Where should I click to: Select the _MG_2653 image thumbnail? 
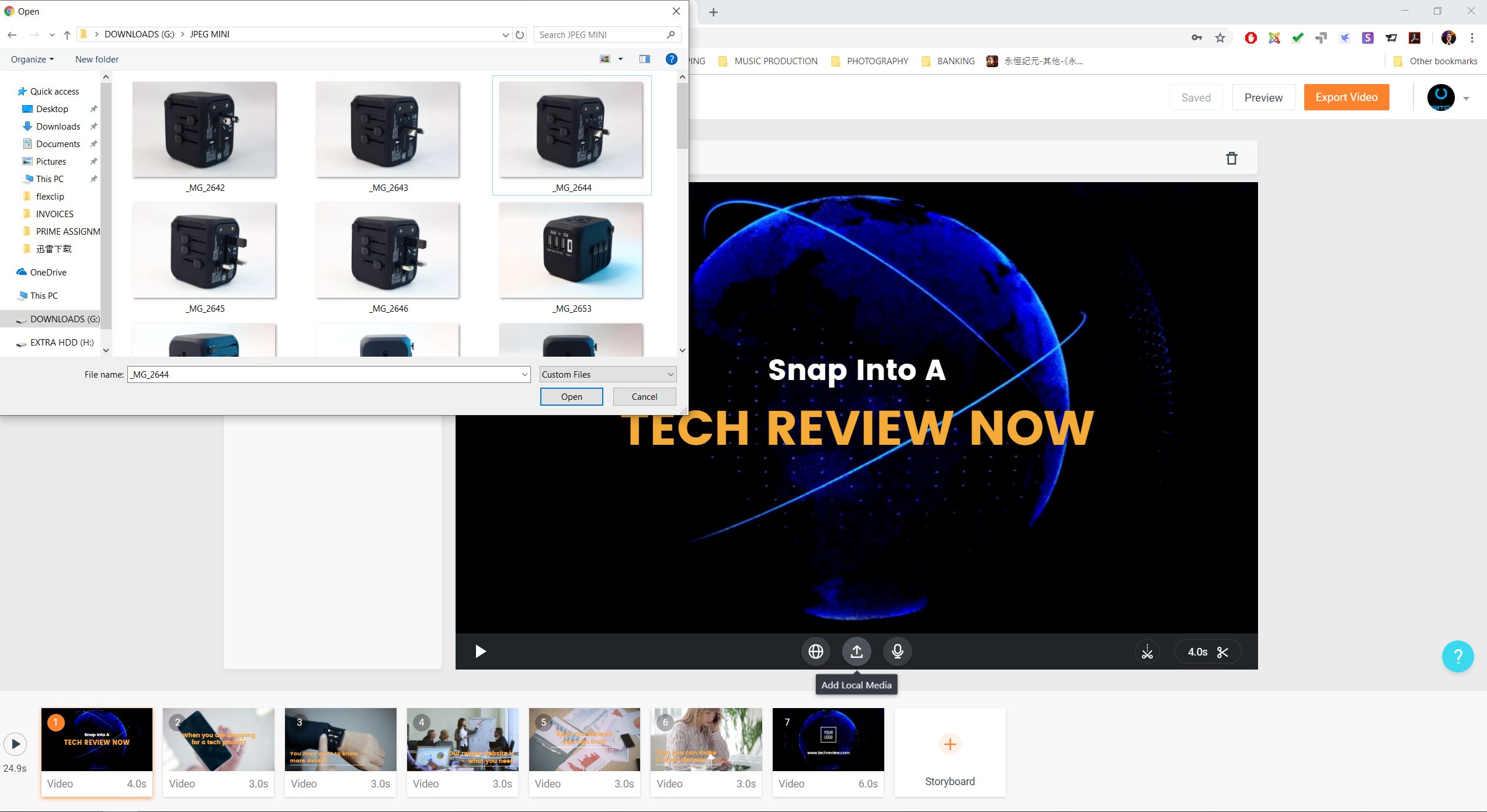pos(571,251)
